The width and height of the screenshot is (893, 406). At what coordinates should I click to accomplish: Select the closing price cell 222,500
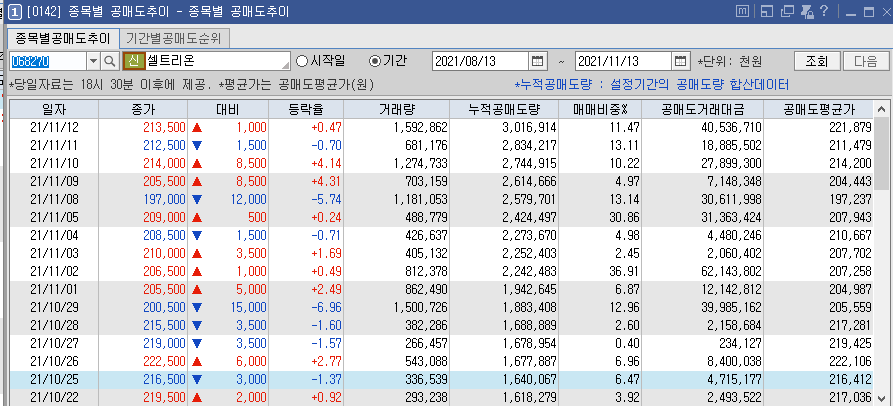tap(143, 362)
